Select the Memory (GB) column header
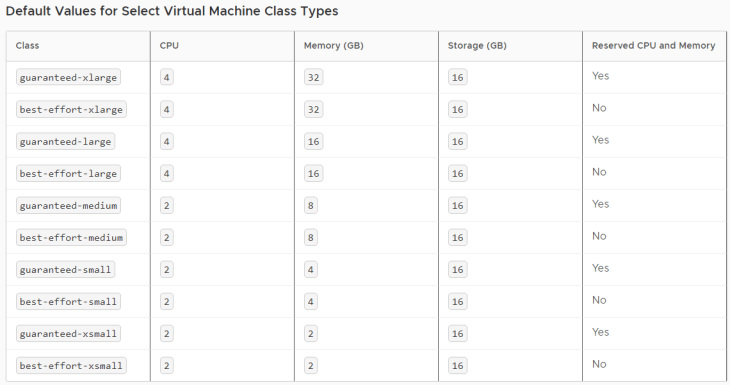 [x=333, y=46]
